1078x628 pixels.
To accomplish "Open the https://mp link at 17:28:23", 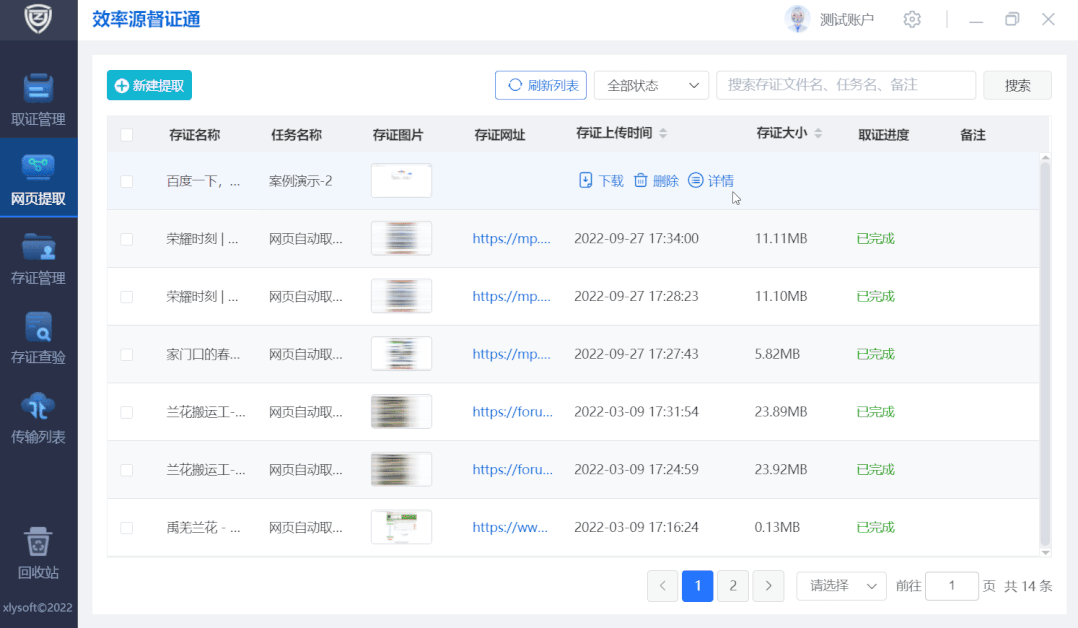I will click(512, 296).
